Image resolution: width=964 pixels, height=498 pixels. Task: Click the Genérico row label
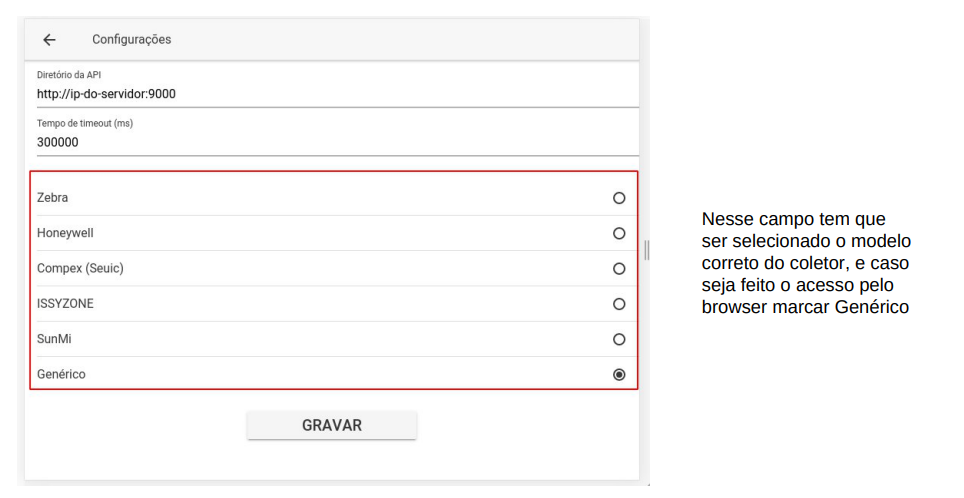tap(61, 374)
